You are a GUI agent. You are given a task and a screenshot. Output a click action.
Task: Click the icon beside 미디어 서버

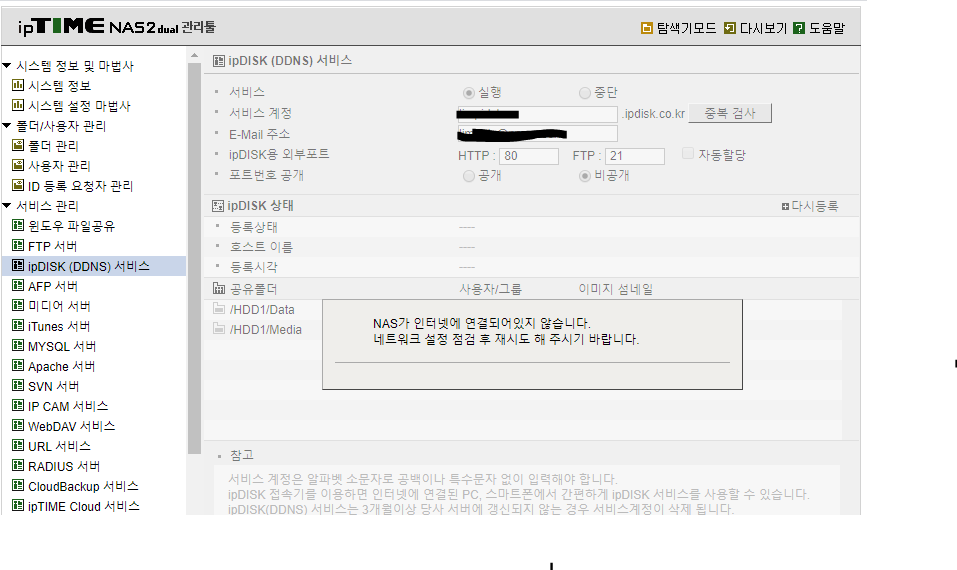(18, 305)
